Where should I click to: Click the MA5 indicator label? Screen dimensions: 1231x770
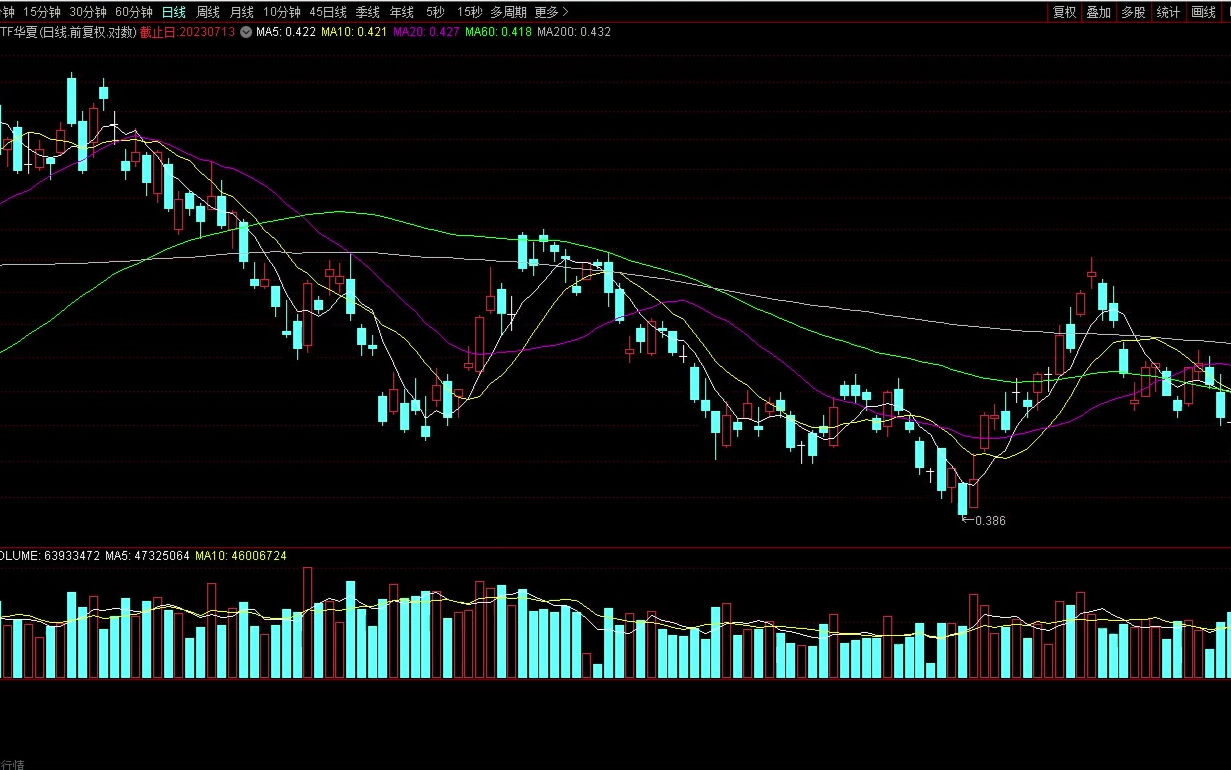coord(286,32)
